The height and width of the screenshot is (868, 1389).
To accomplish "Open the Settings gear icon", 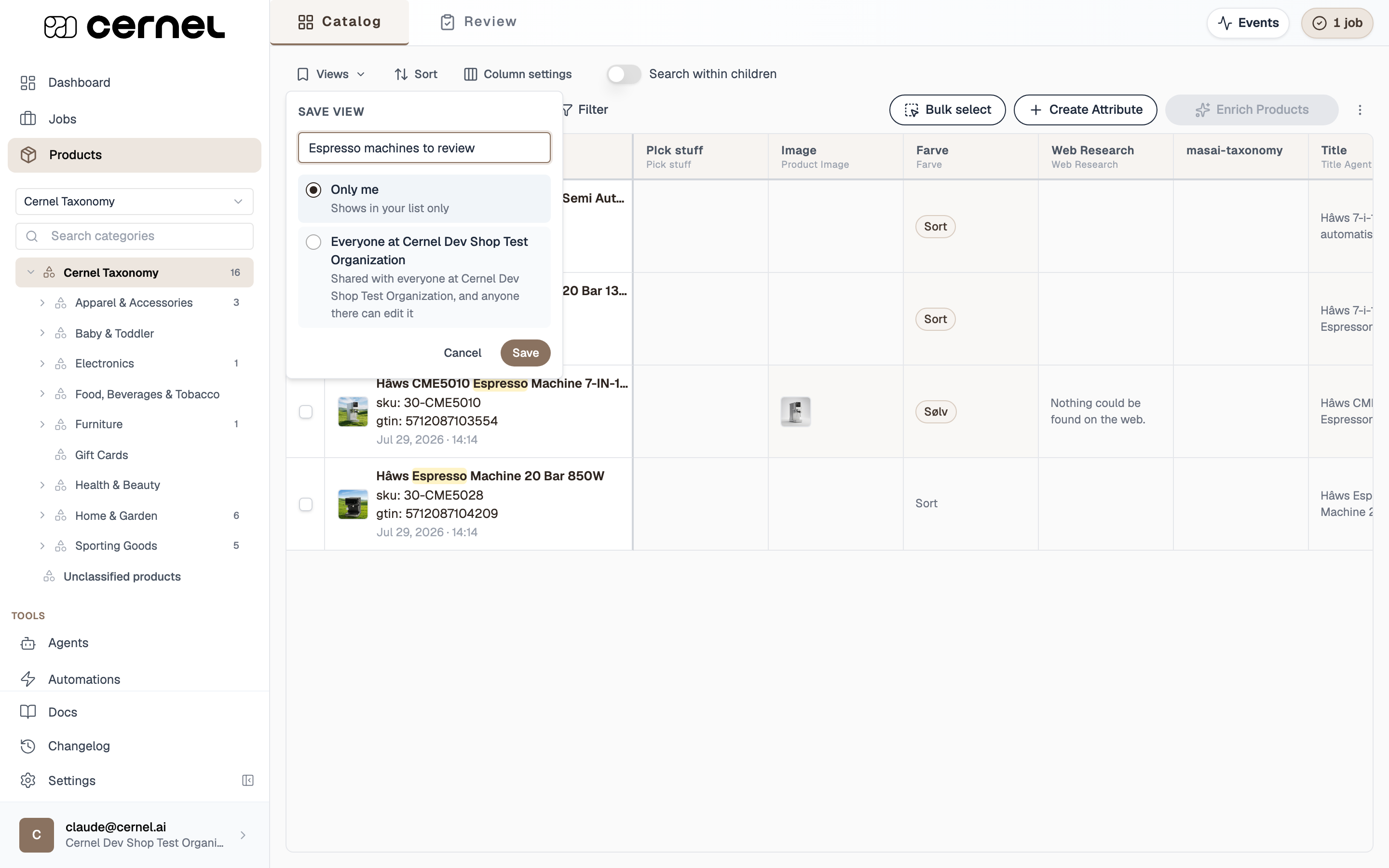I will (x=27, y=780).
